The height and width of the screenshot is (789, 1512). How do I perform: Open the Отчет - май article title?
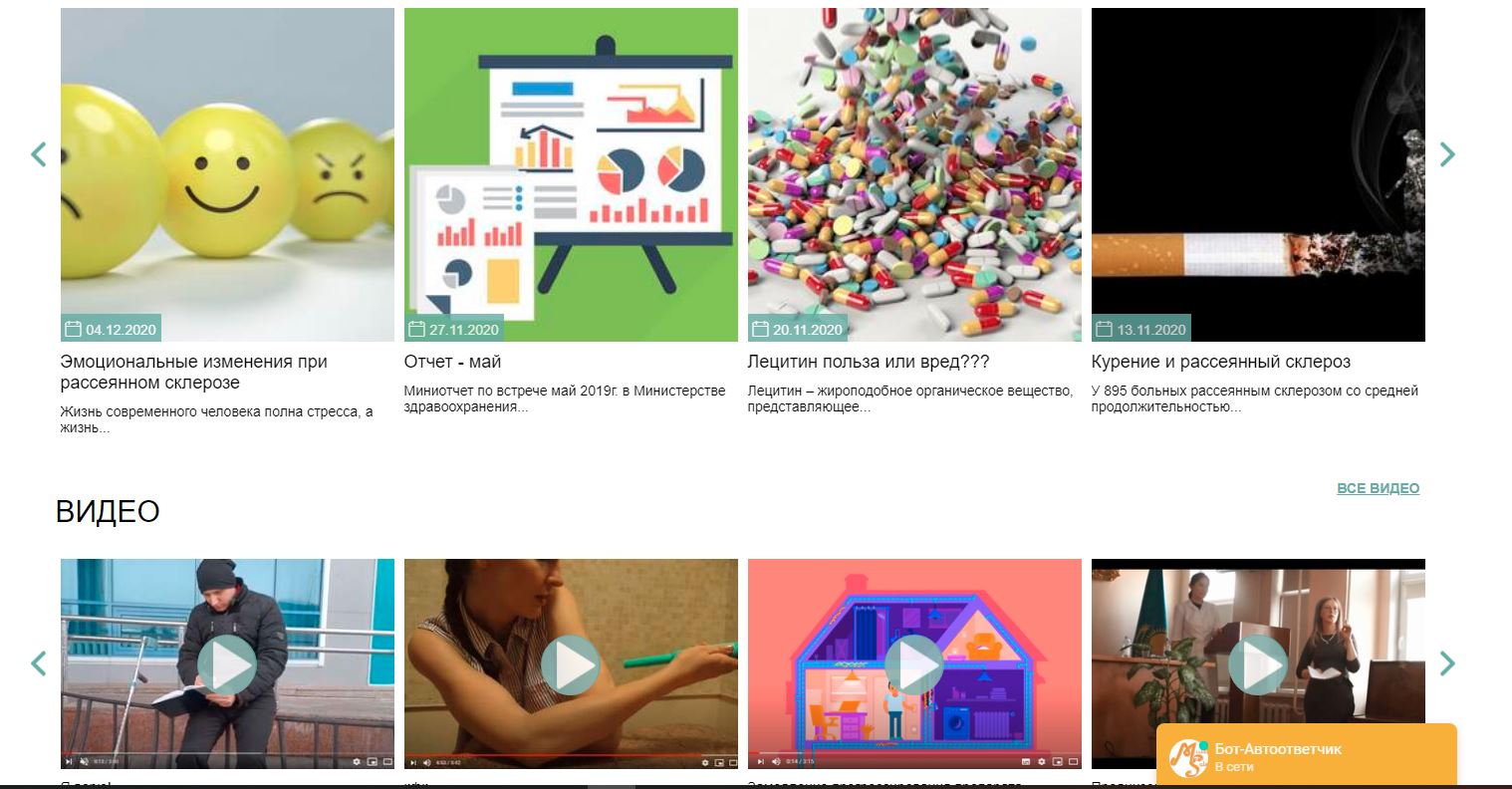(452, 362)
